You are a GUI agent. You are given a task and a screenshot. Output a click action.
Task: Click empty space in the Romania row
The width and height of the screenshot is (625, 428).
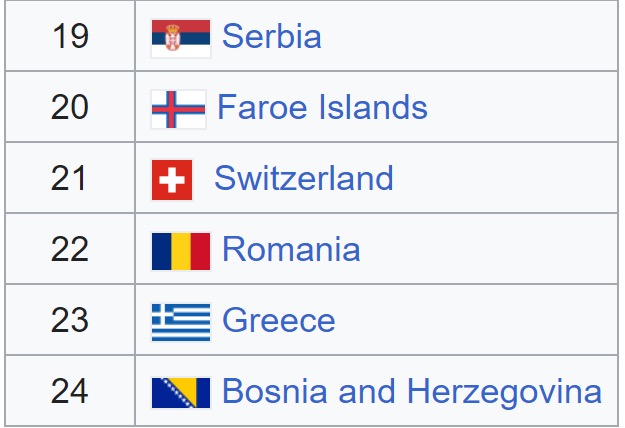tap(490, 249)
